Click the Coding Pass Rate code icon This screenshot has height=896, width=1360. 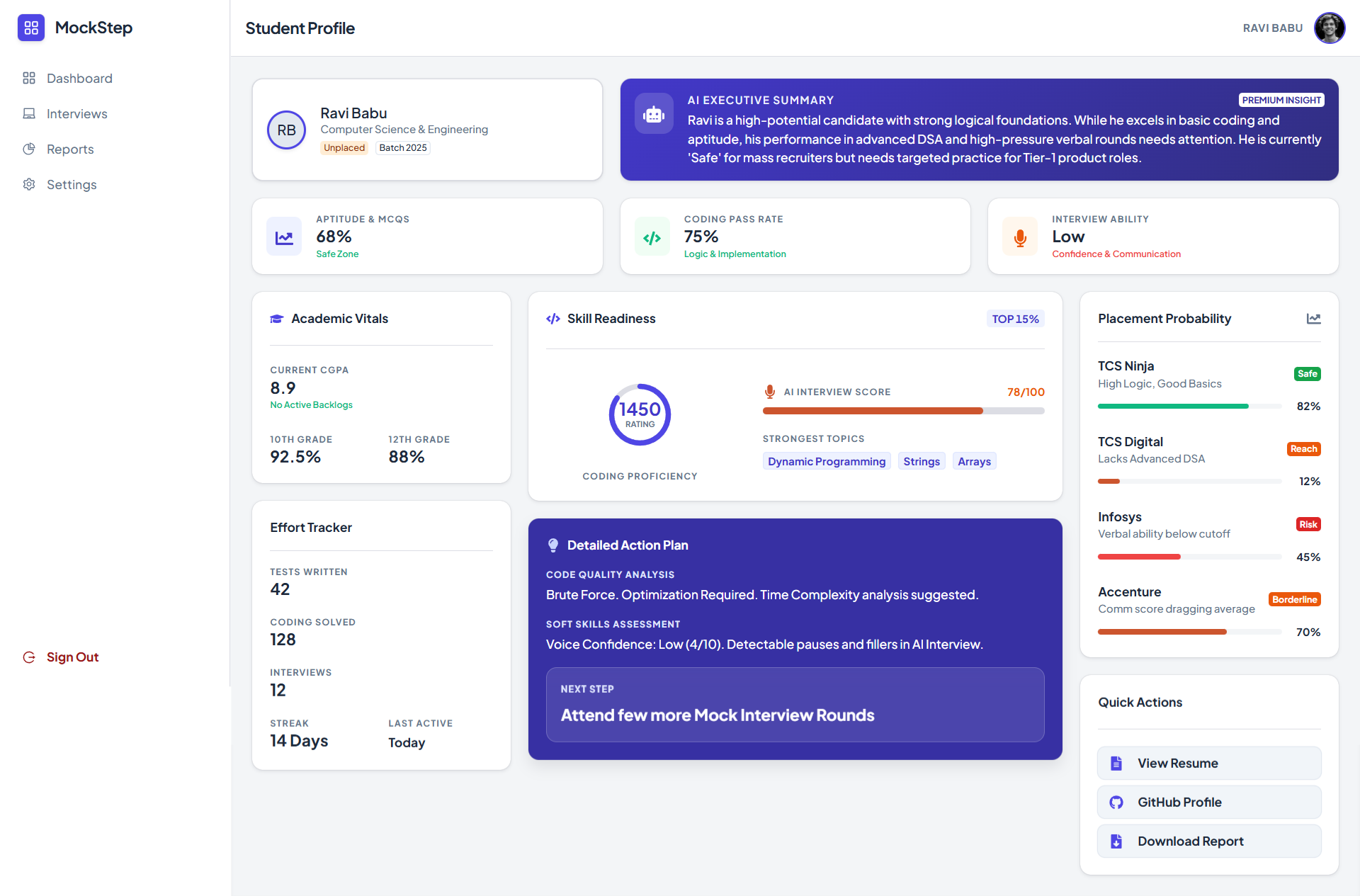tap(652, 237)
